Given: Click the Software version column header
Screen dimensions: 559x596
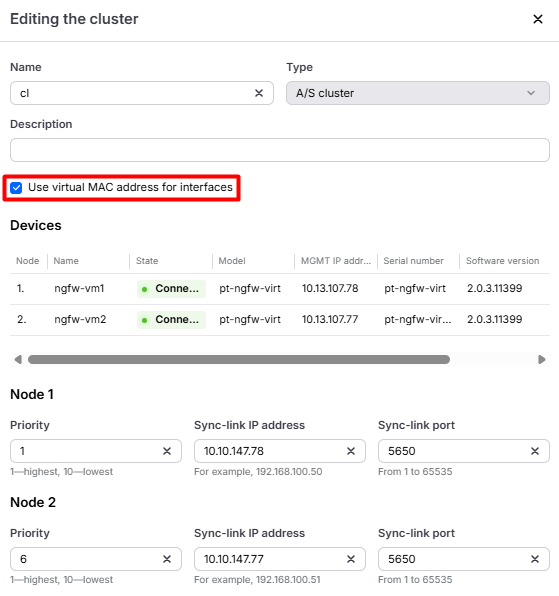Looking at the screenshot, I should (502, 261).
